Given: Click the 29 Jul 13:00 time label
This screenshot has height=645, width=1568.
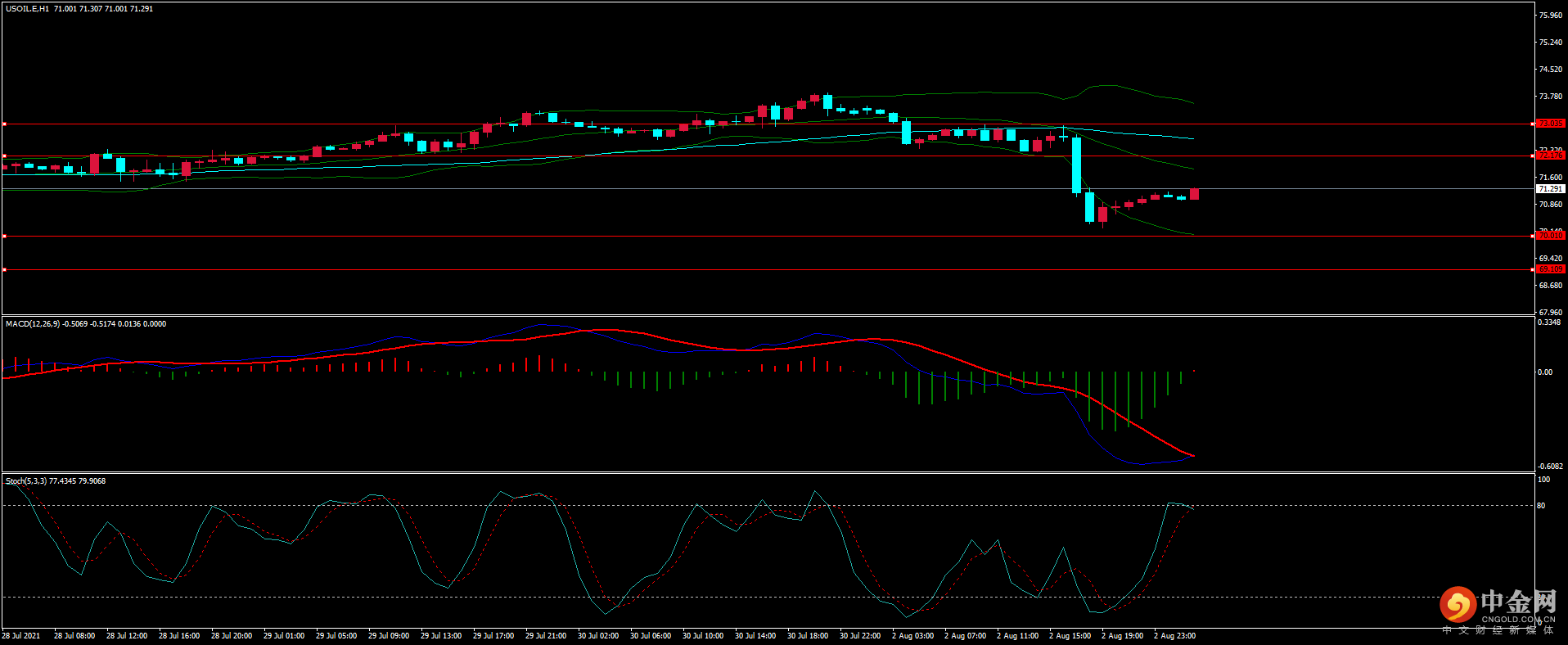Looking at the screenshot, I should (441, 636).
